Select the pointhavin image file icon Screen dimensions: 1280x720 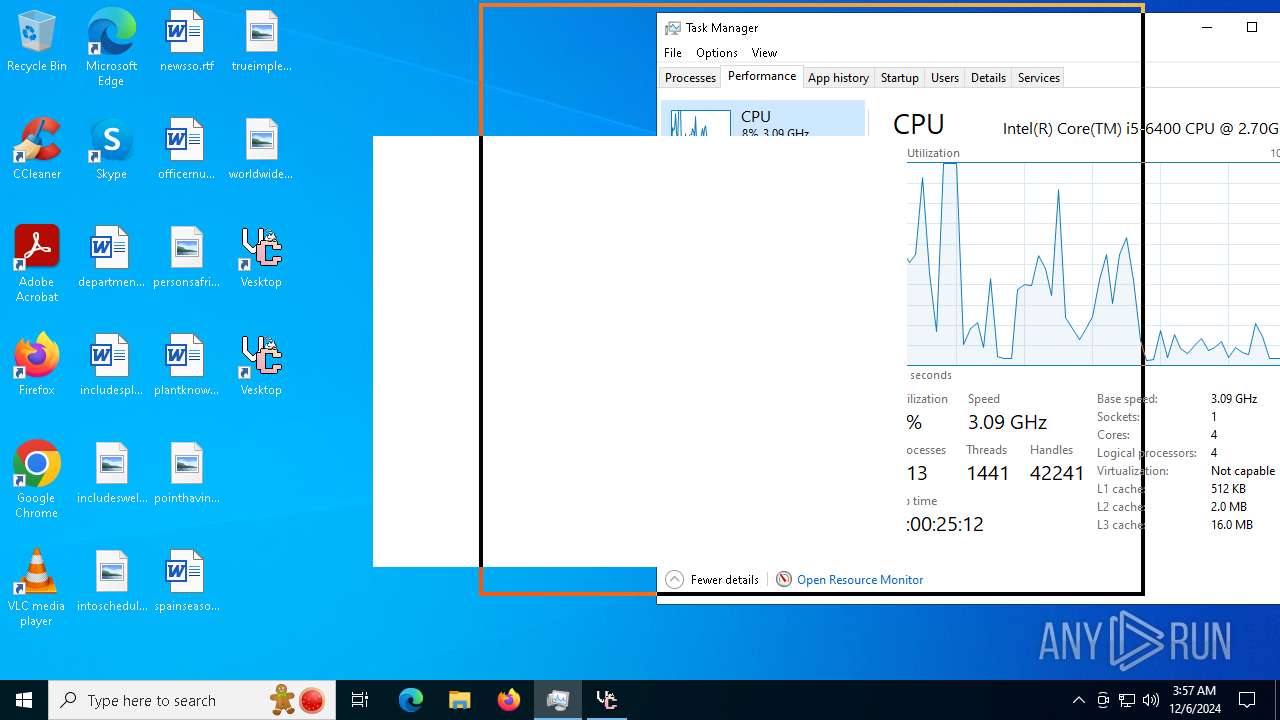click(186, 474)
